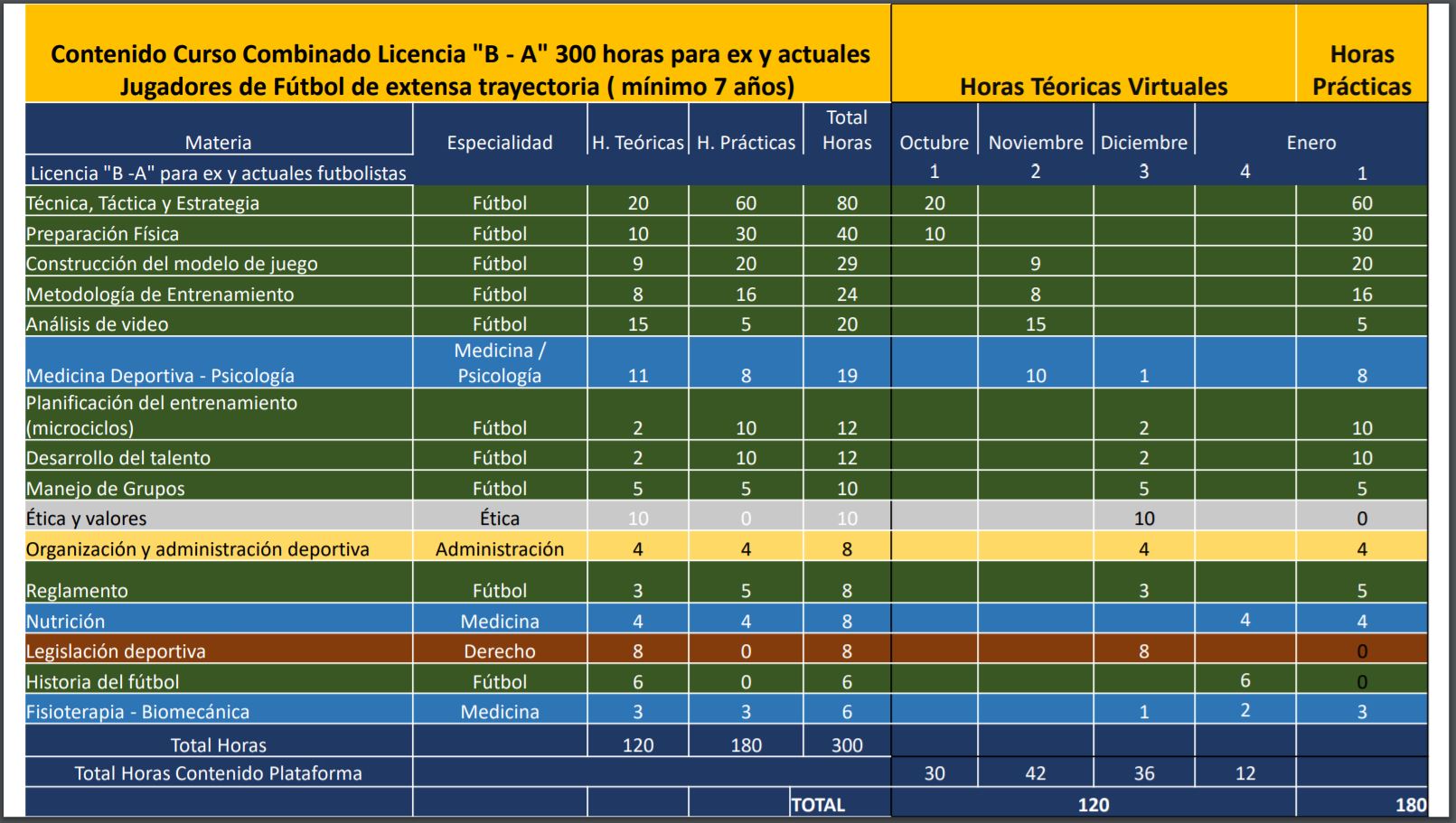The image size is (1456, 823).
Task: Click the 'Total Horas' summary row label
Action: click(x=219, y=742)
